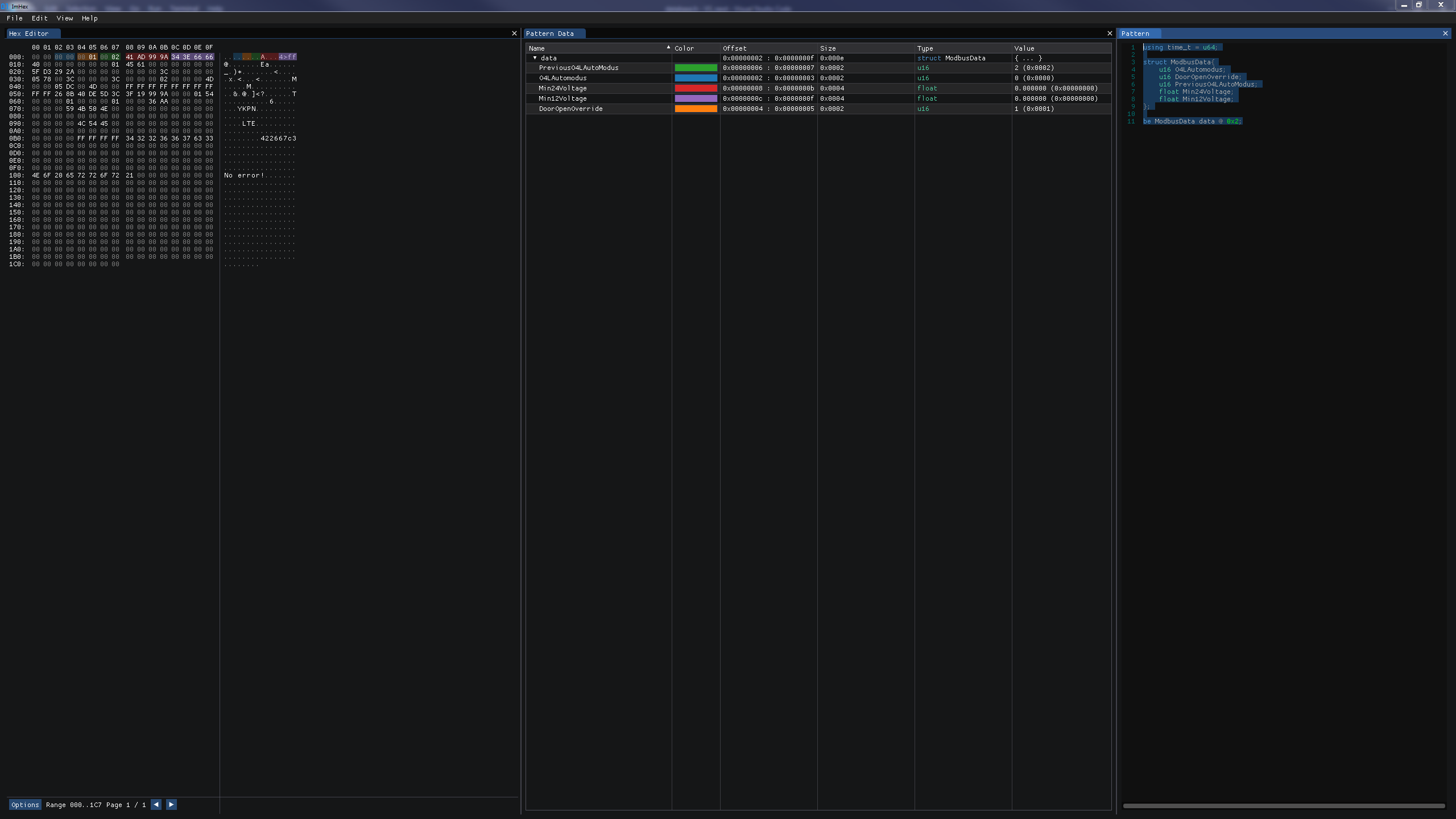Click the 'No error!' ASCII text

pyautogui.click(x=245, y=175)
